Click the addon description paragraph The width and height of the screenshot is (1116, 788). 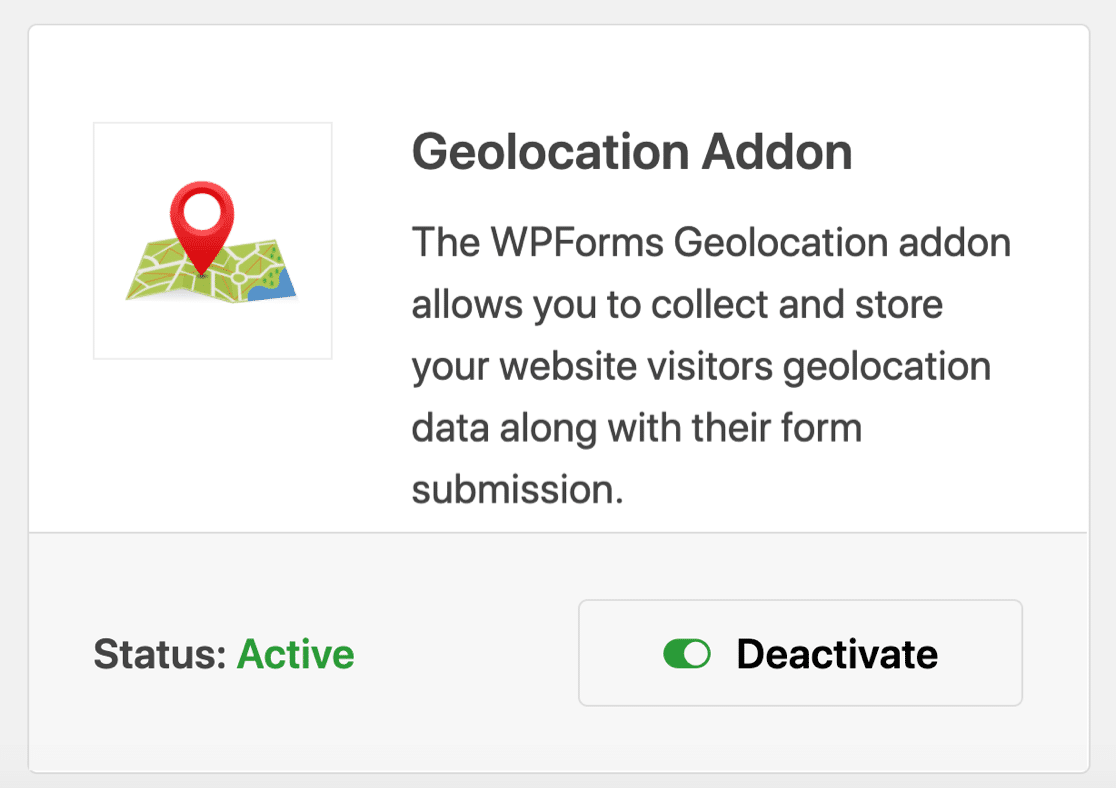pos(700,366)
